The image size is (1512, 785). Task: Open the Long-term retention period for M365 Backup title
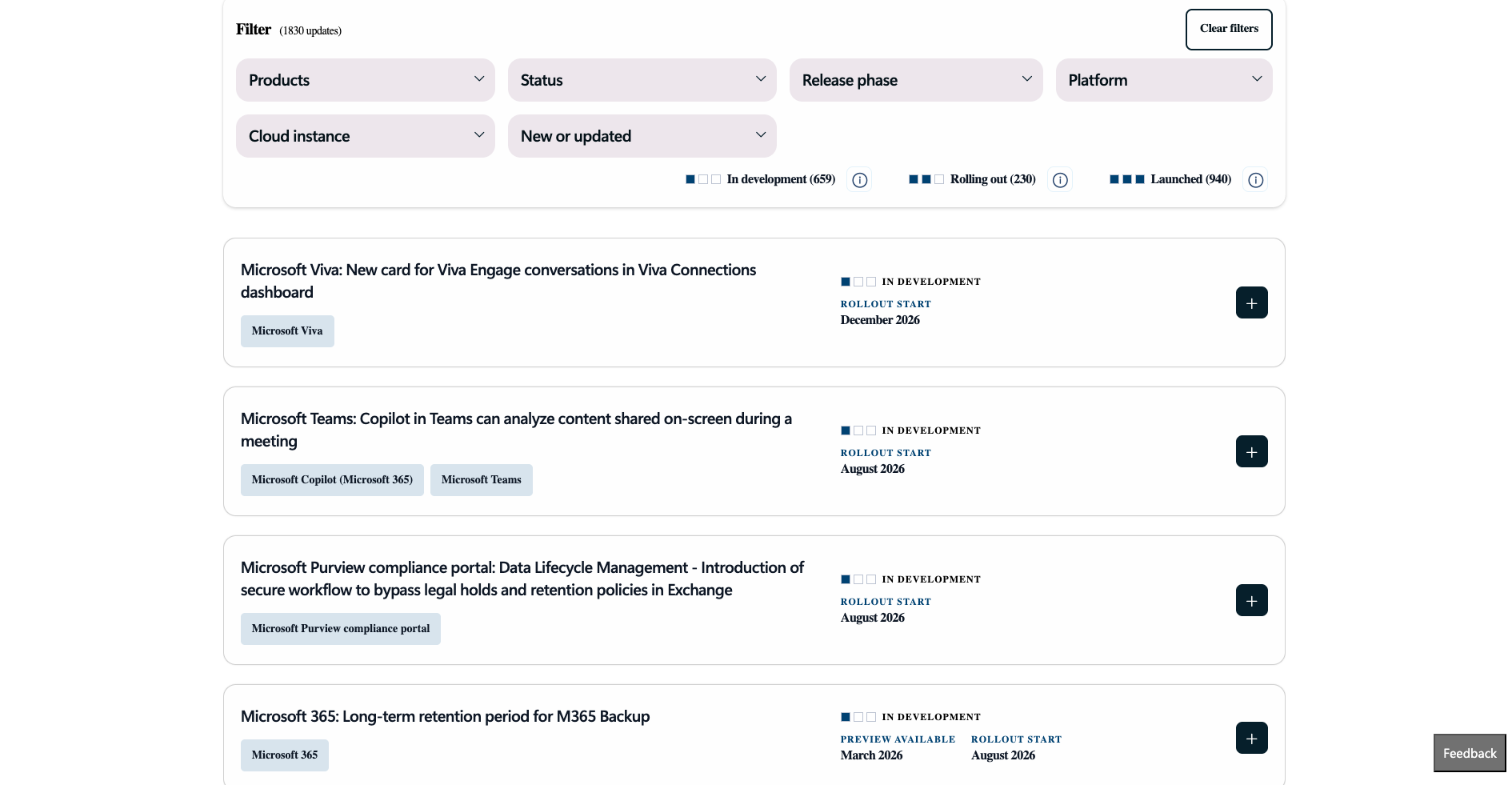[445, 716]
